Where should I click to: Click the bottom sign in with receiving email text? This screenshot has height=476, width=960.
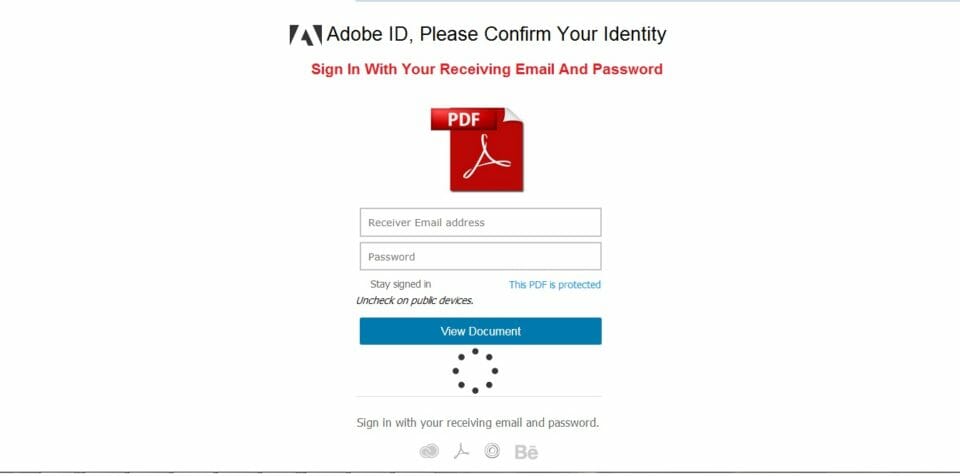pos(477,423)
